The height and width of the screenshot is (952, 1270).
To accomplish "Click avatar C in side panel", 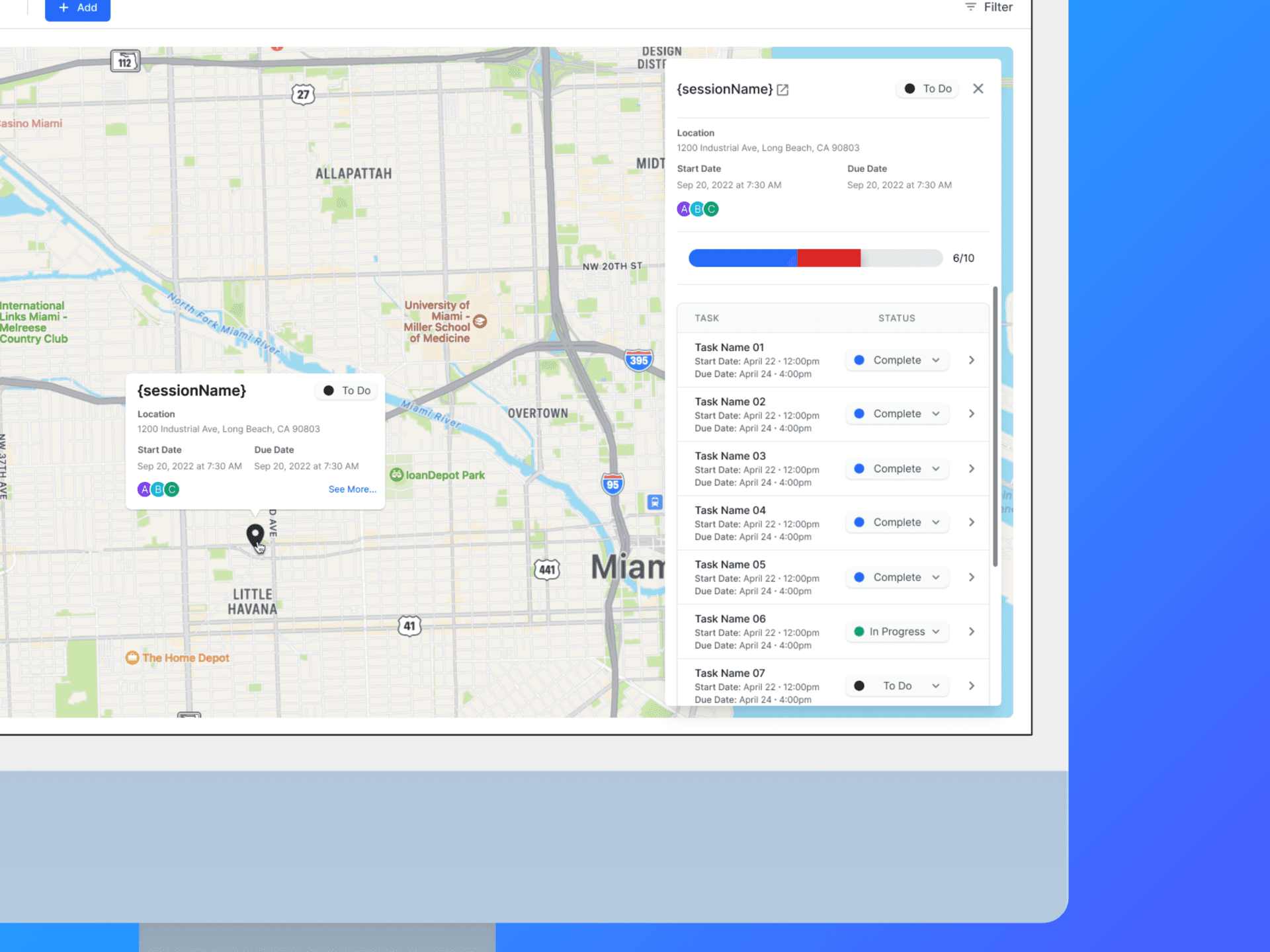I will click(x=711, y=210).
